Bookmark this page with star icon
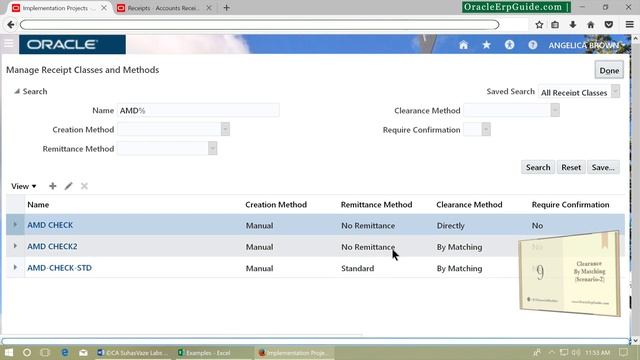 coord(539,24)
